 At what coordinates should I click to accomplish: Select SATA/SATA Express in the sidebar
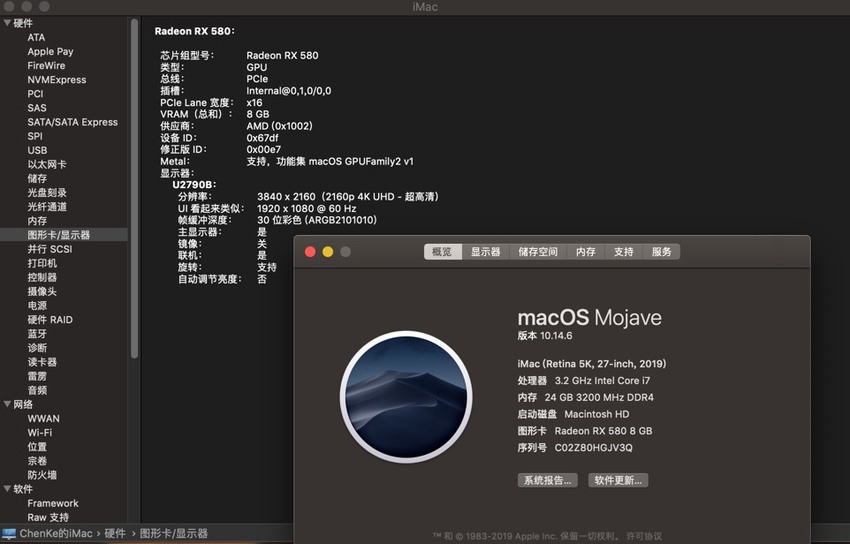[73, 122]
